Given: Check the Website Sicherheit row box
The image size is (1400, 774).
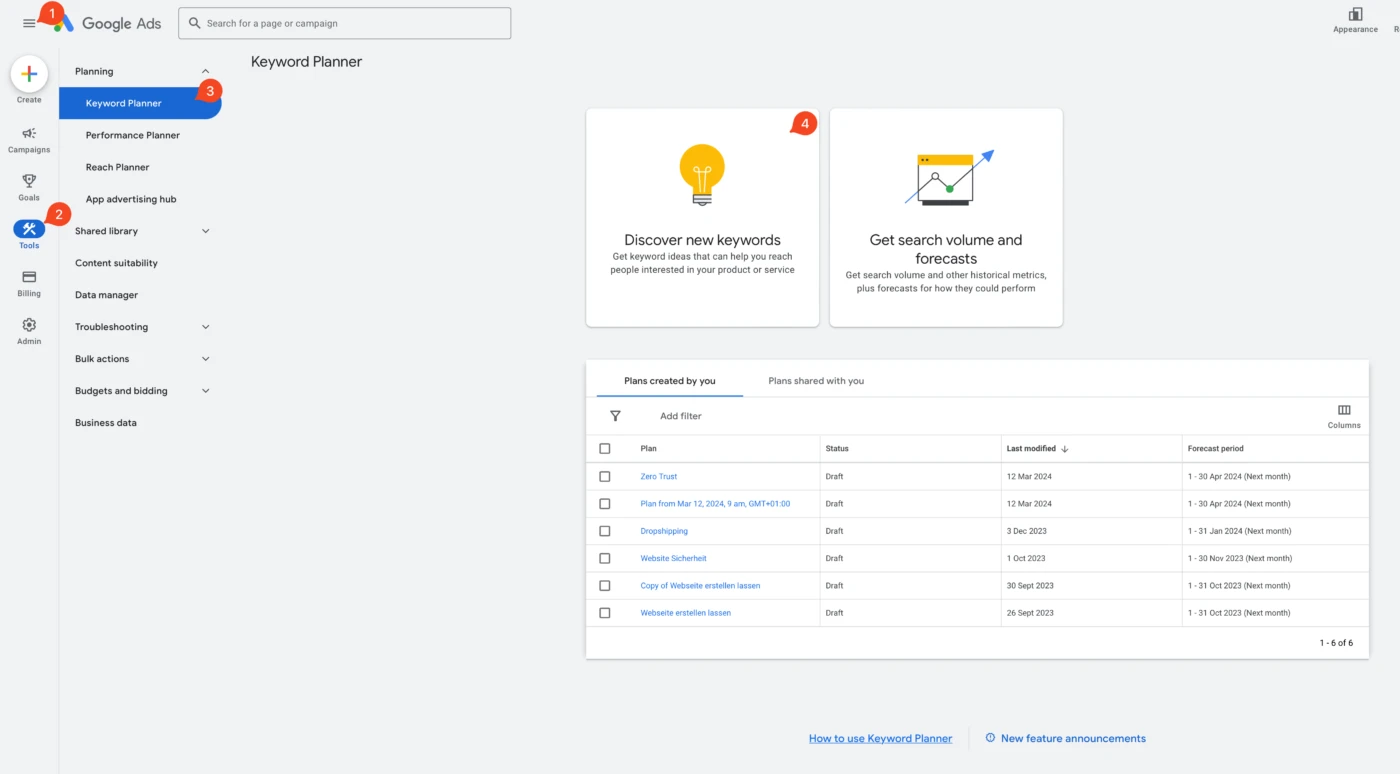Looking at the screenshot, I should [604, 558].
